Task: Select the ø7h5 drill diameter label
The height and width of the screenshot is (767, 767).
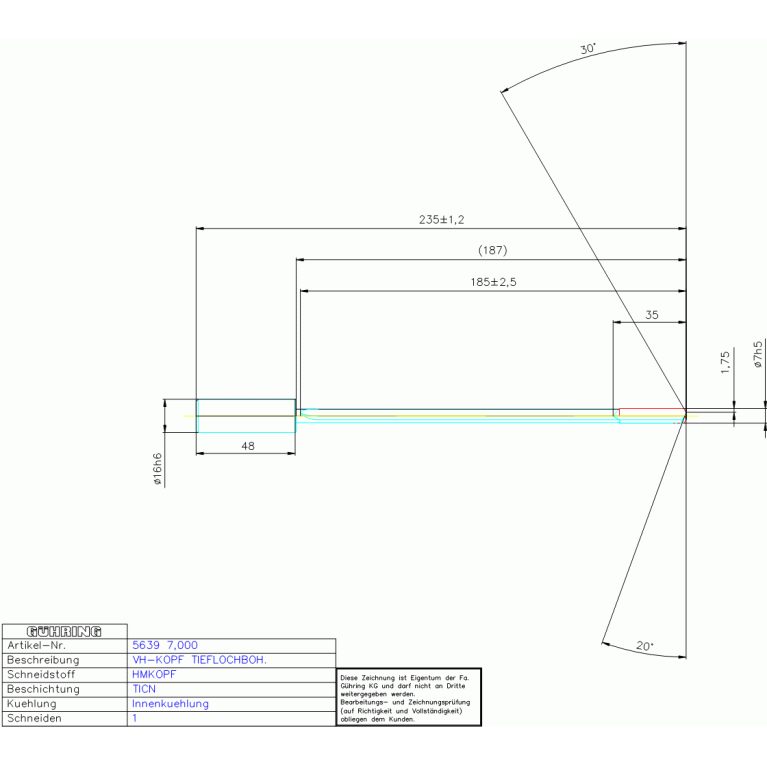Action: pos(758,355)
